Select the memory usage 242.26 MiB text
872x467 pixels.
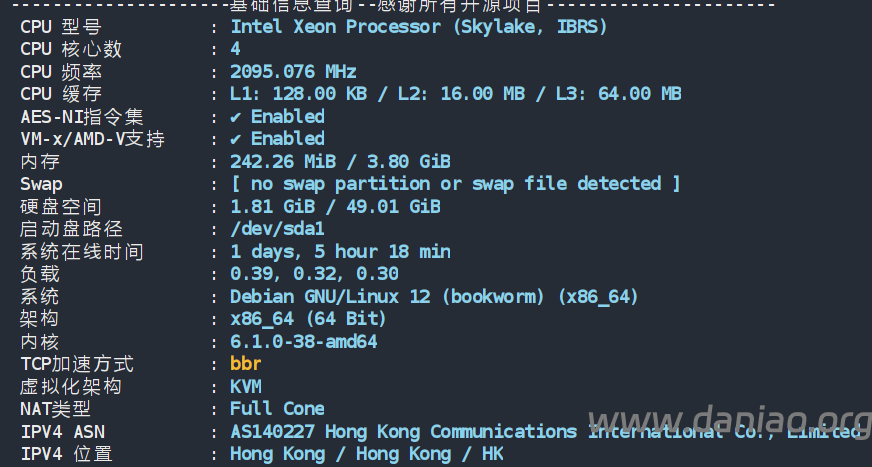click(x=283, y=162)
